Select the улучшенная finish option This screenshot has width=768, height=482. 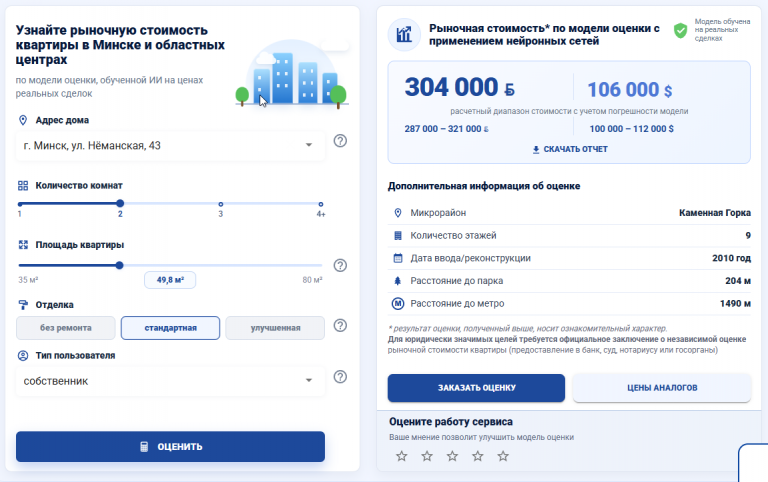coord(275,328)
